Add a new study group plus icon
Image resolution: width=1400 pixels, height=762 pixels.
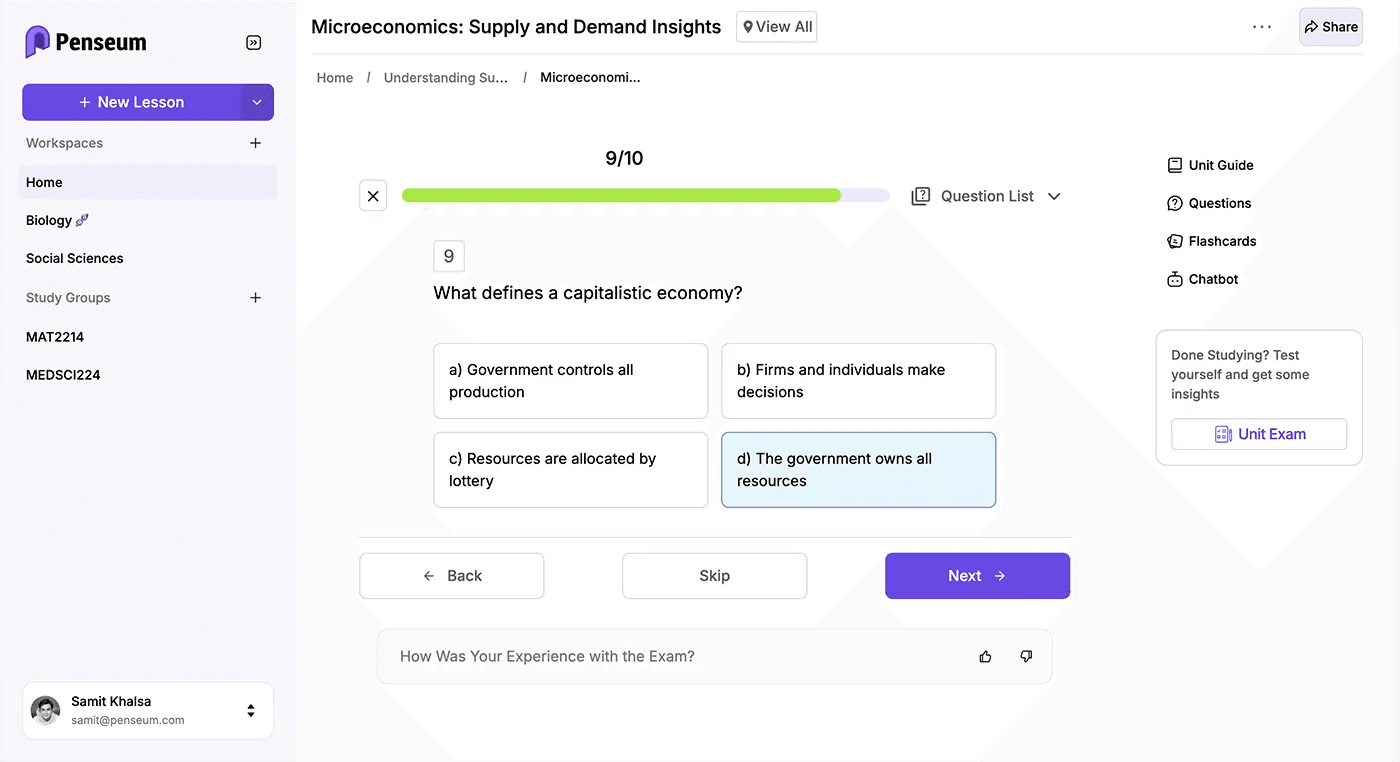[255, 298]
